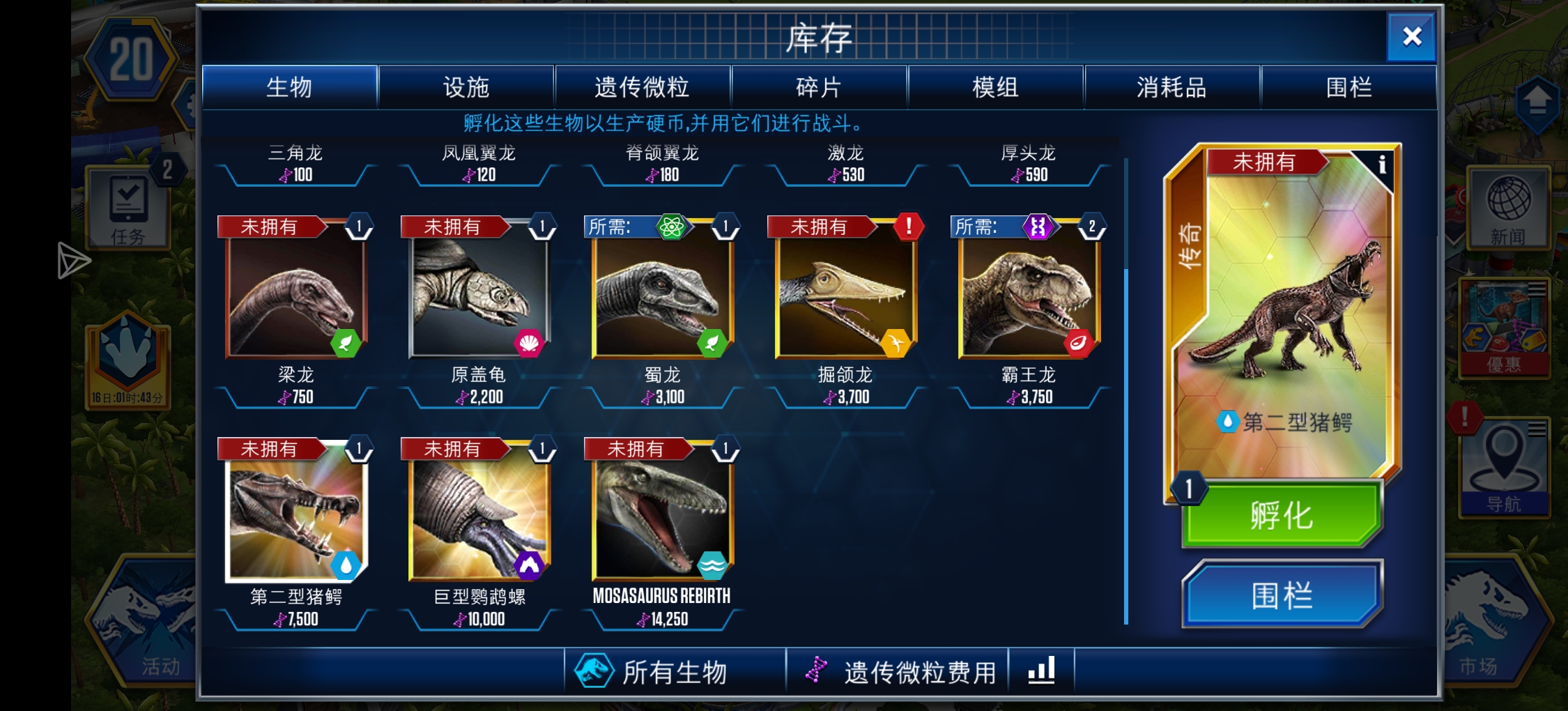Click the info icon on legendary card
Screen dimensions: 1568x711
coord(1382,165)
